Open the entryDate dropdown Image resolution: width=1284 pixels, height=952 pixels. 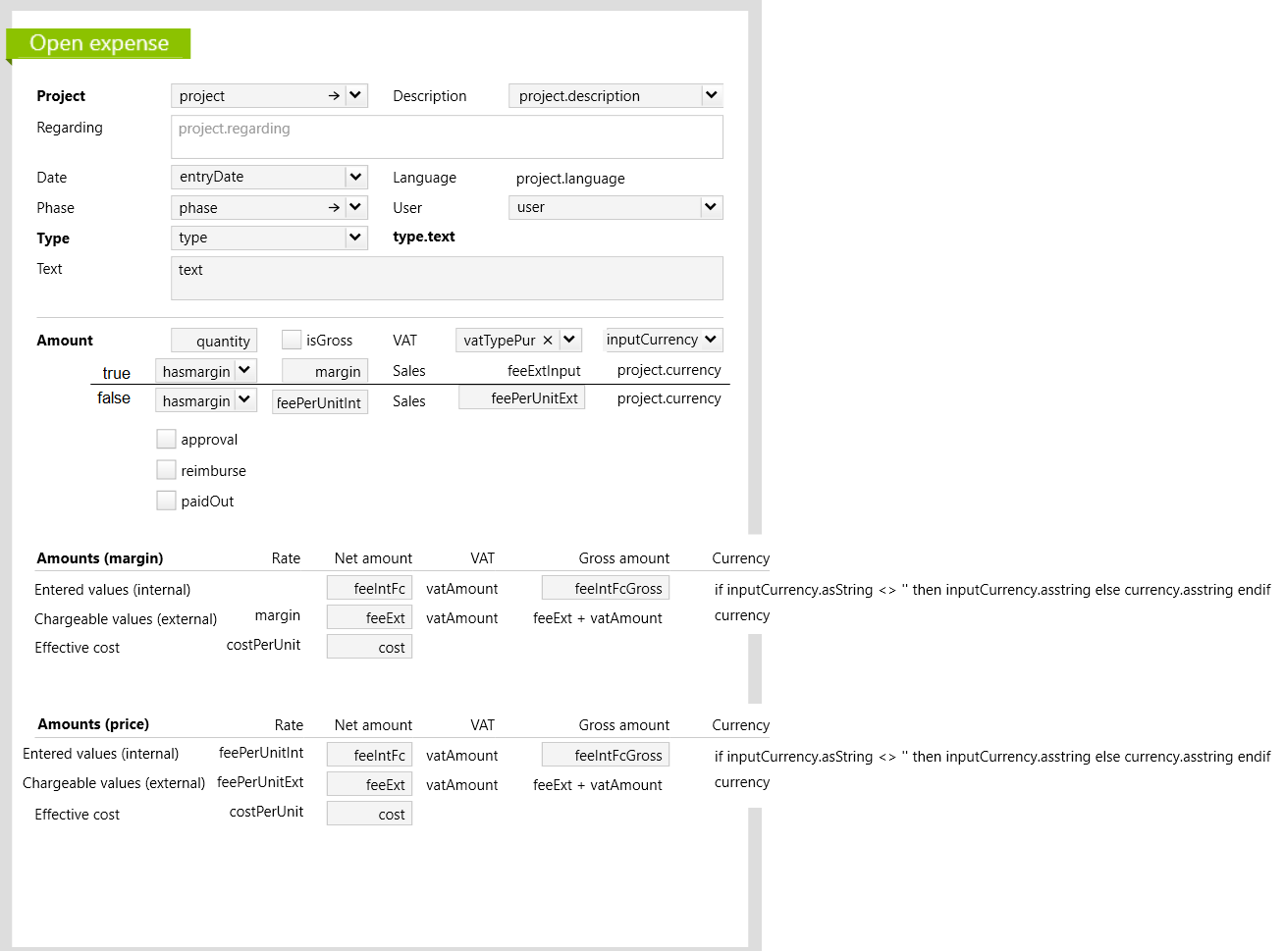[355, 178]
